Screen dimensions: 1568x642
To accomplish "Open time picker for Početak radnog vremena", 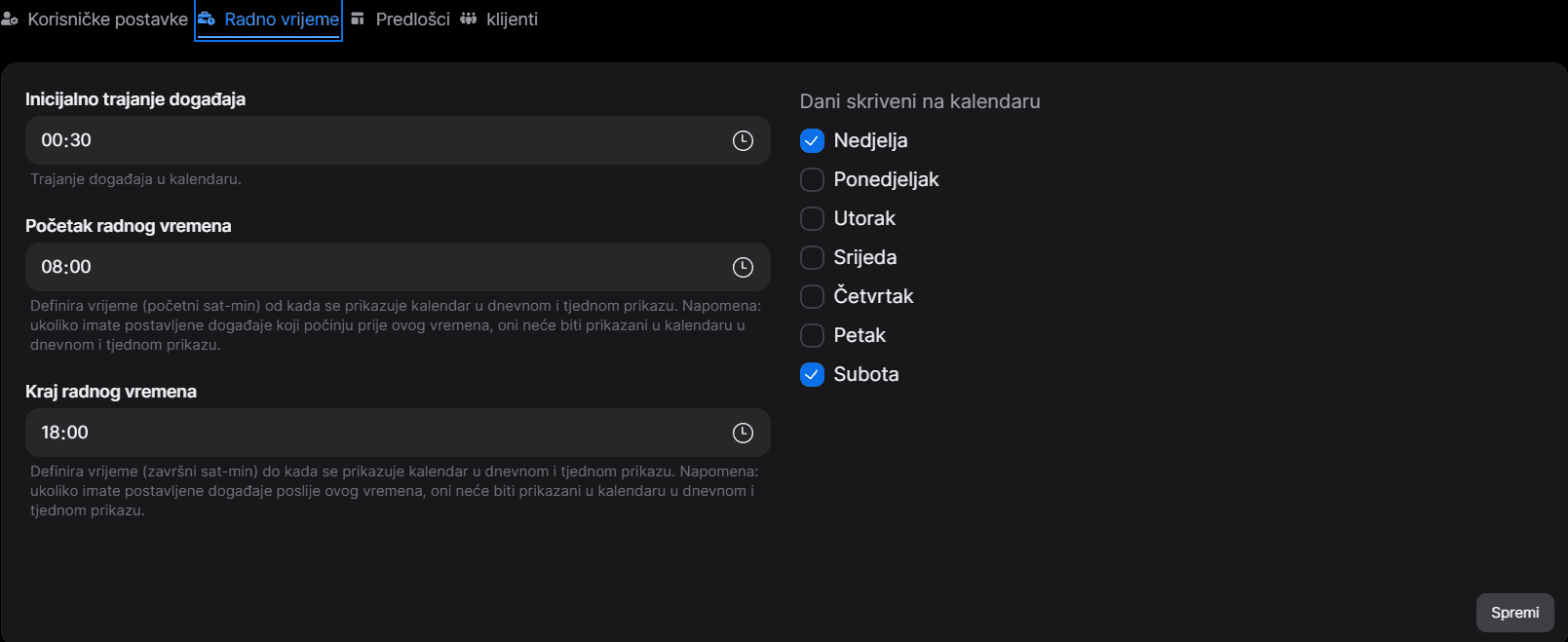I will click(x=743, y=267).
